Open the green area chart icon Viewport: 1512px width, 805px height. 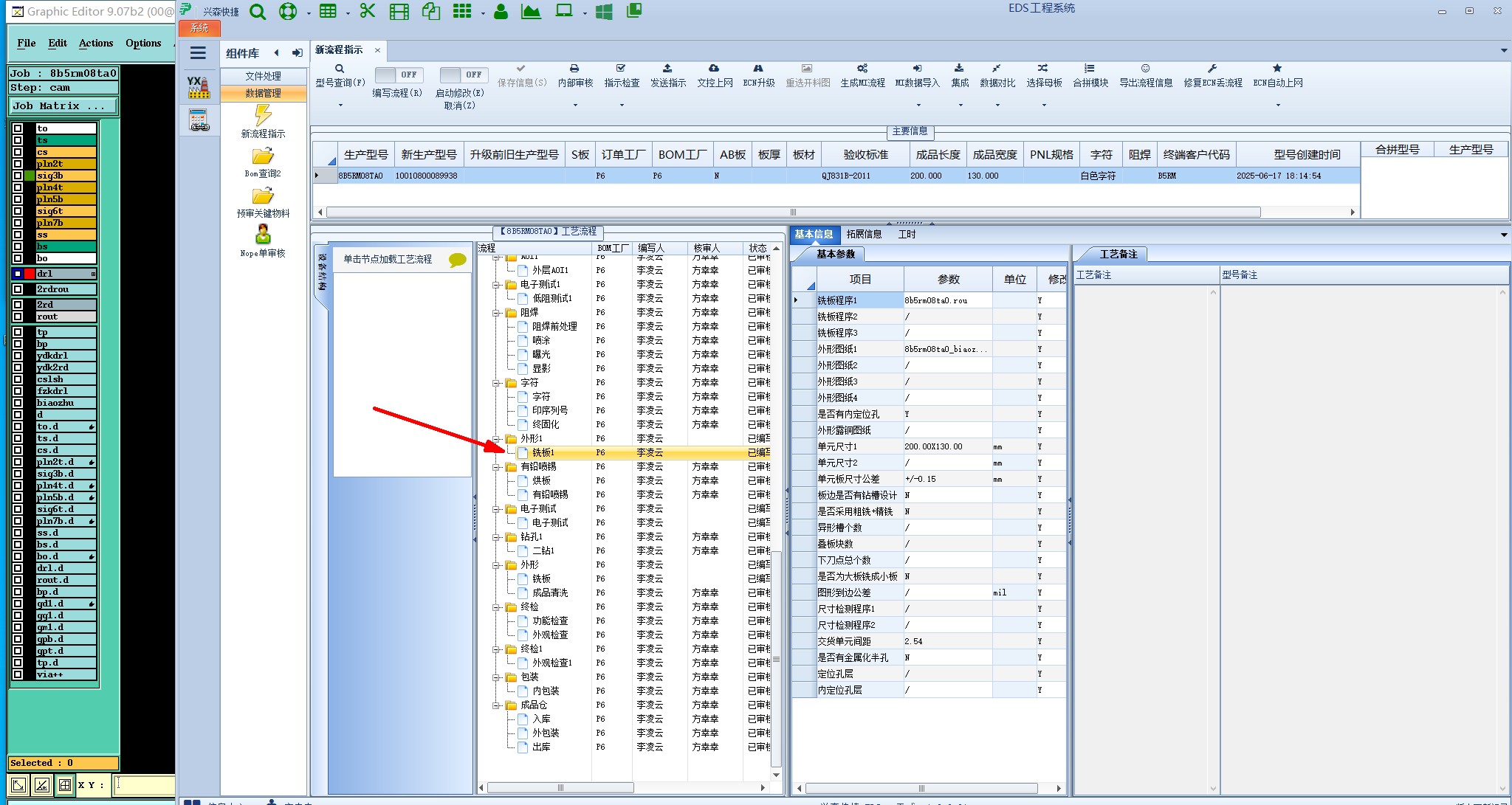point(531,11)
